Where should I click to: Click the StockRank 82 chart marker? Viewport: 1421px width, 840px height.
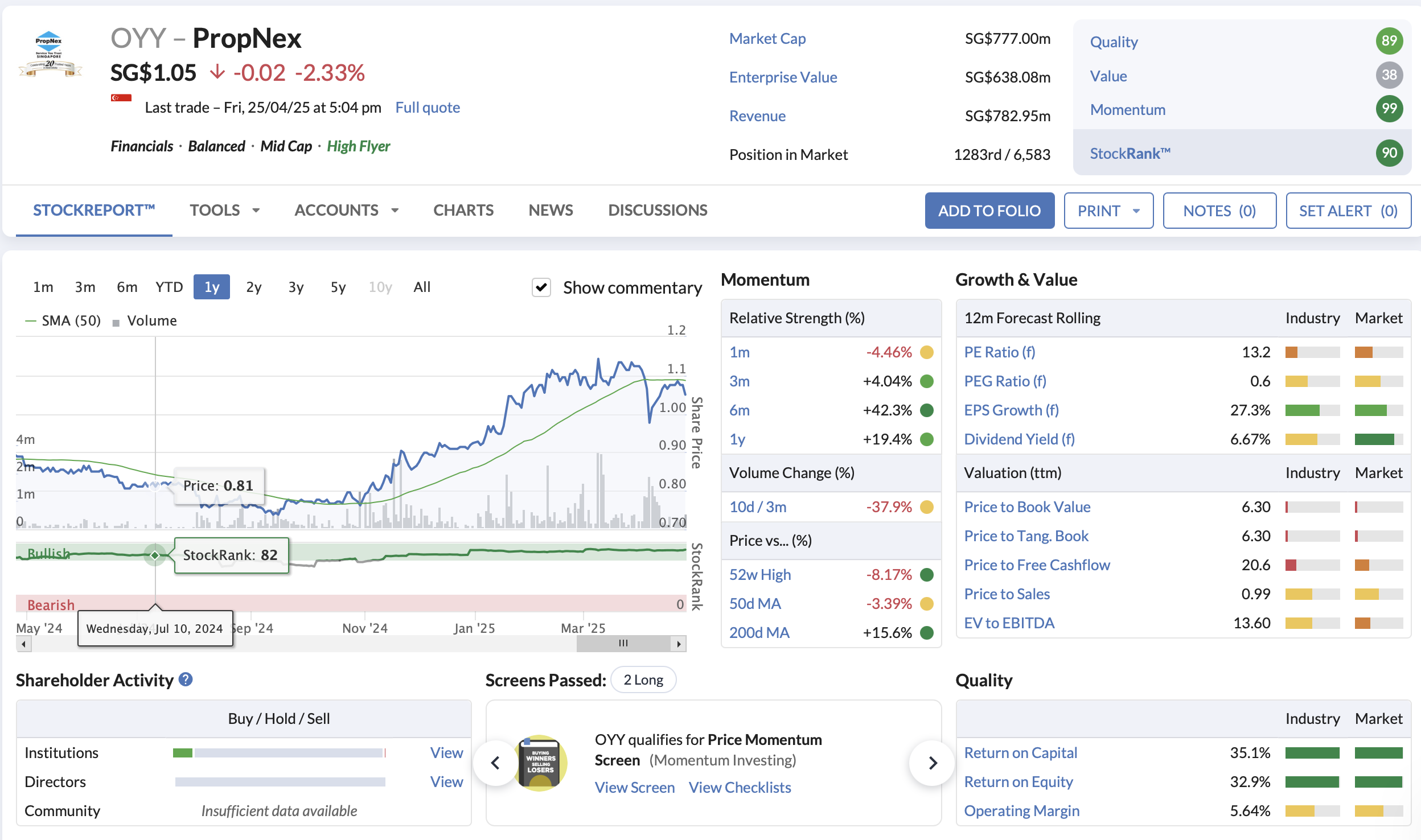tap(155, 555)
